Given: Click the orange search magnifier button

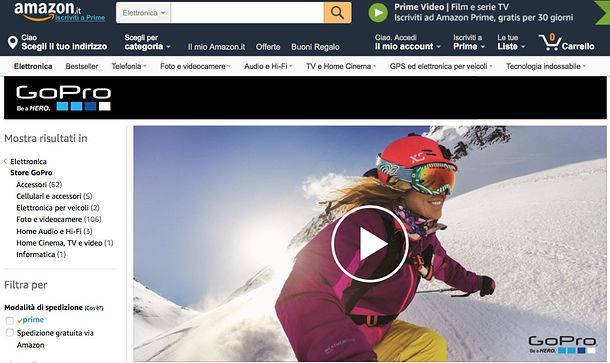Looking at the screenshot, I should click(337, 12).
